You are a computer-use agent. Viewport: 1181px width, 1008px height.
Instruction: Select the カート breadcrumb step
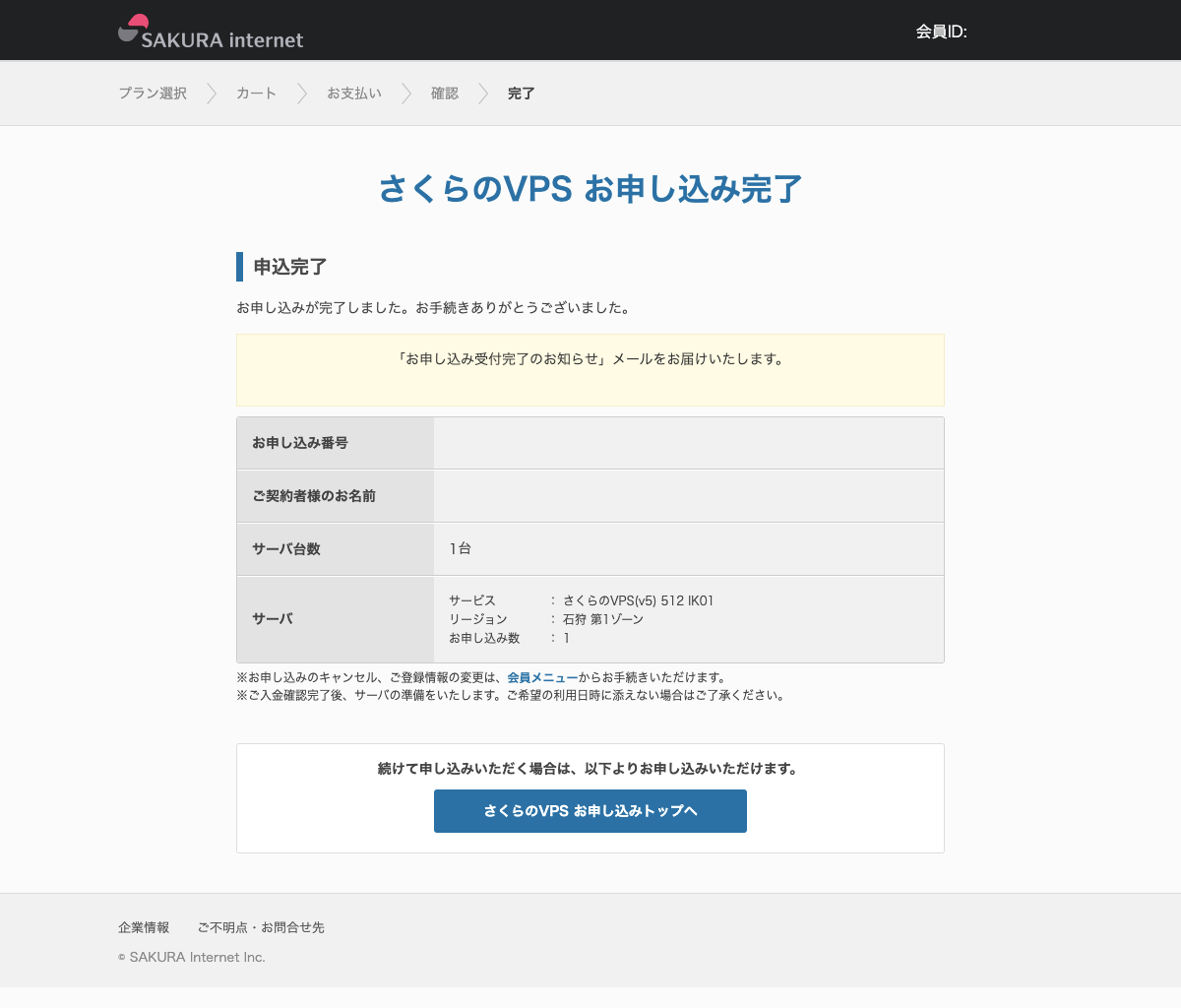tap(256, 94)
